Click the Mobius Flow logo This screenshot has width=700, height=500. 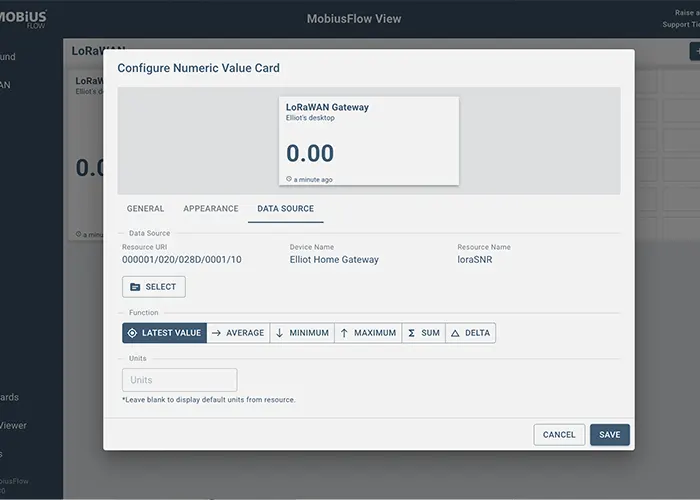[x=22, y=19]
